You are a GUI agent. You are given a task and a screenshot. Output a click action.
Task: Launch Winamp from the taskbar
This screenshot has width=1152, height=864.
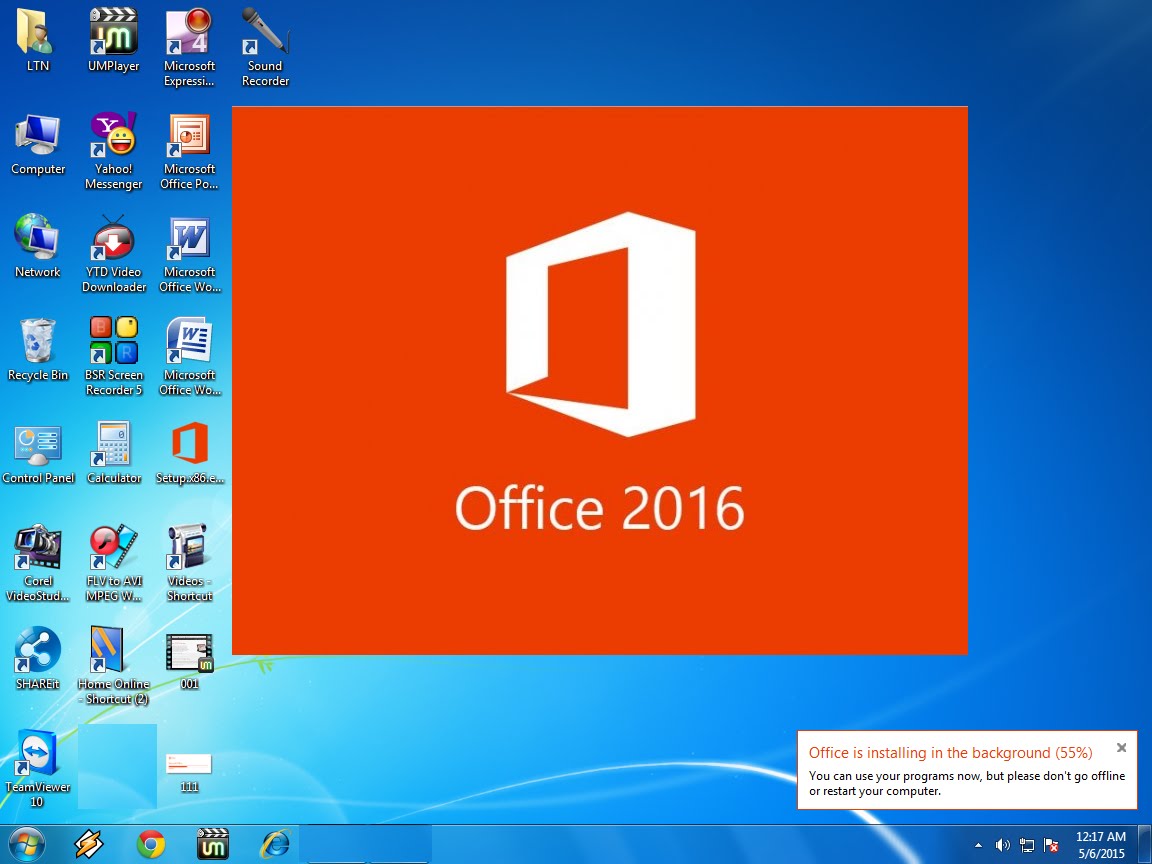point(89,844)
